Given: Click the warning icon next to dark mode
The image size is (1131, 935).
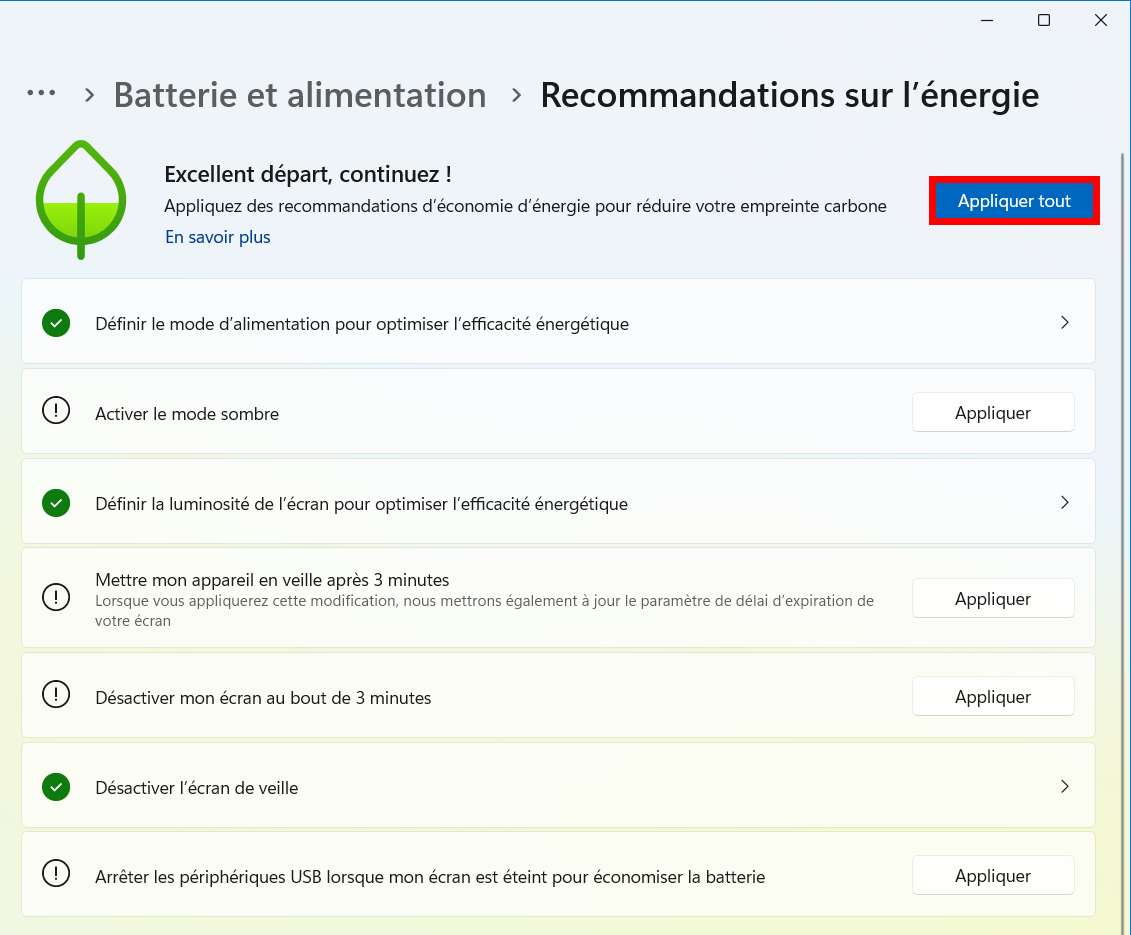Looking at the screenshot, I should pos(56,411).
